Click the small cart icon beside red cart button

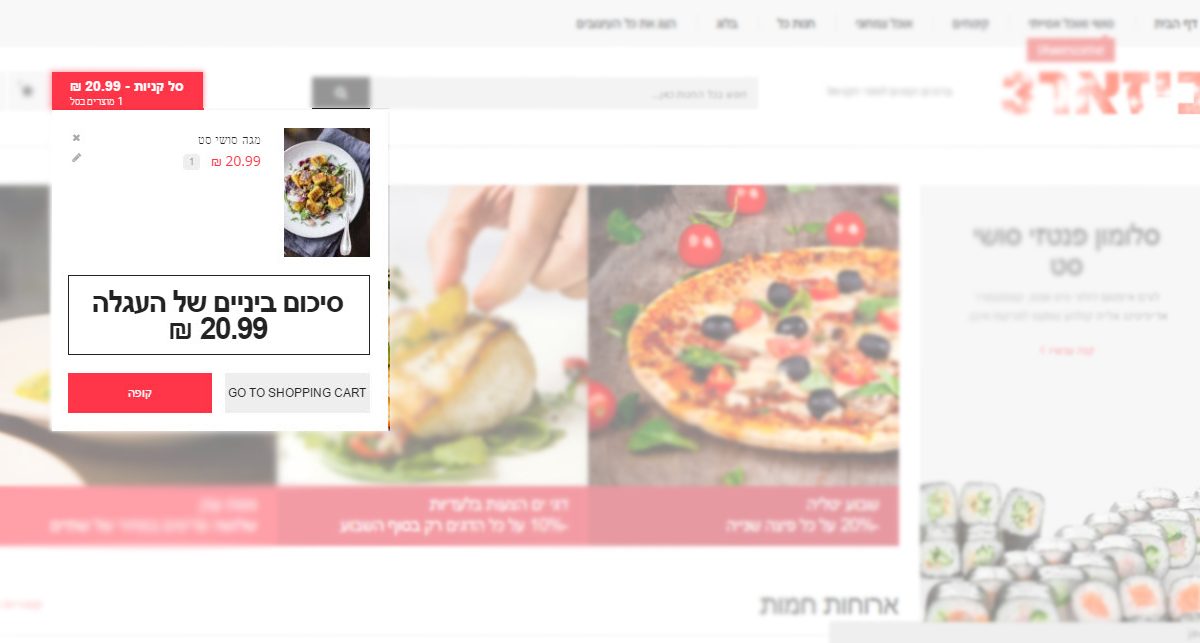click(26, 91)
